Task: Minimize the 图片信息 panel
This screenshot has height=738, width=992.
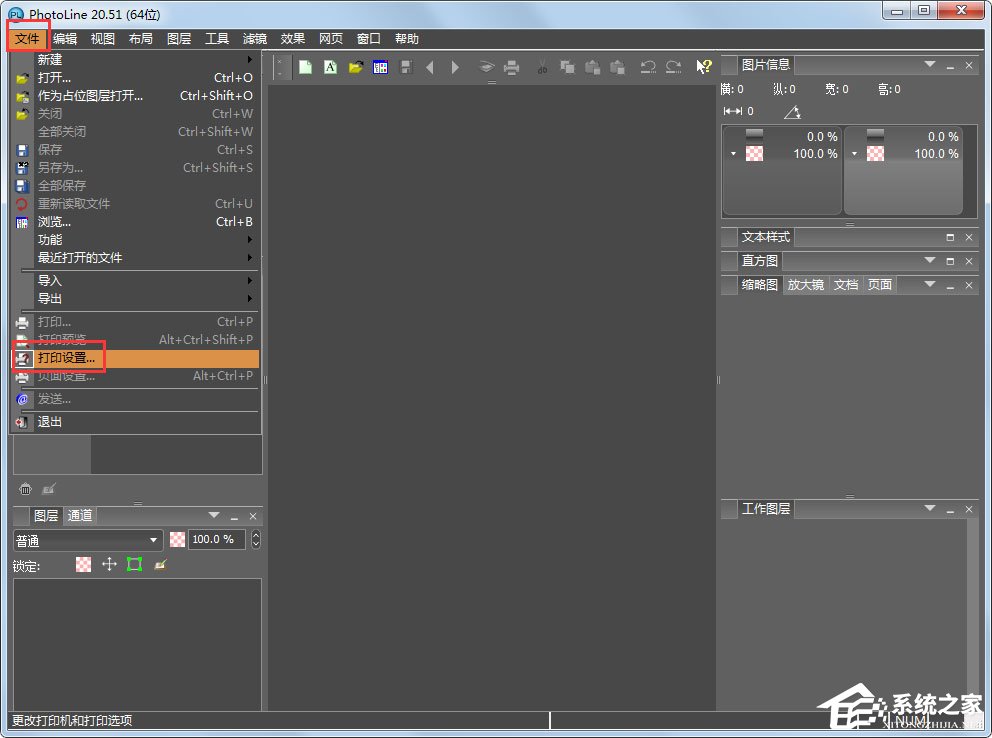Action: pyautogui.click(x=950, y=65)
